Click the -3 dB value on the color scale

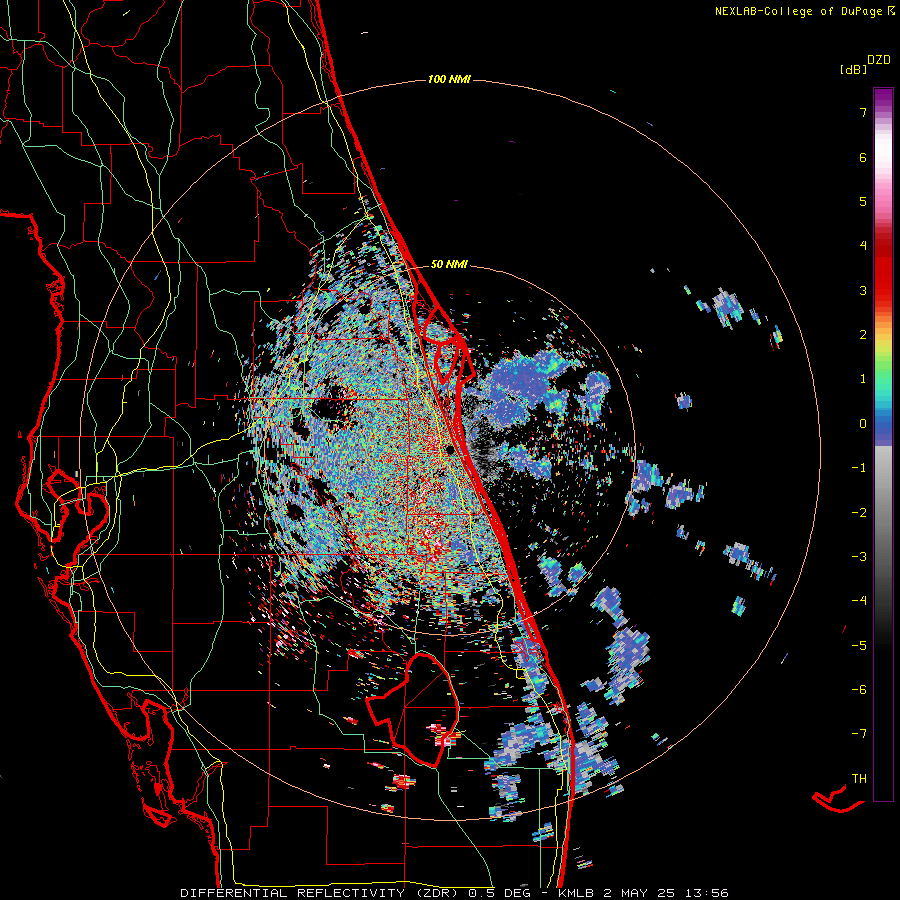859,557
